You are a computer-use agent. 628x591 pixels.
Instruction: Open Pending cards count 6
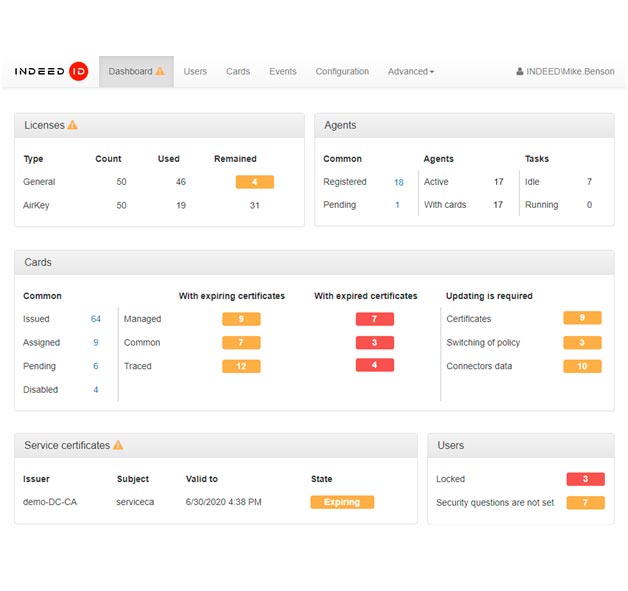click(x=96, y=366)
